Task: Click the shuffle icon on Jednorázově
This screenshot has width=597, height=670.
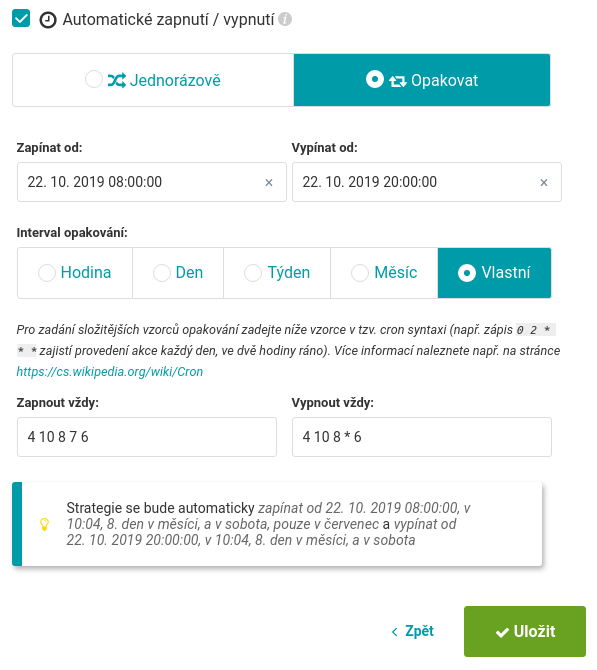Action: 116,80
